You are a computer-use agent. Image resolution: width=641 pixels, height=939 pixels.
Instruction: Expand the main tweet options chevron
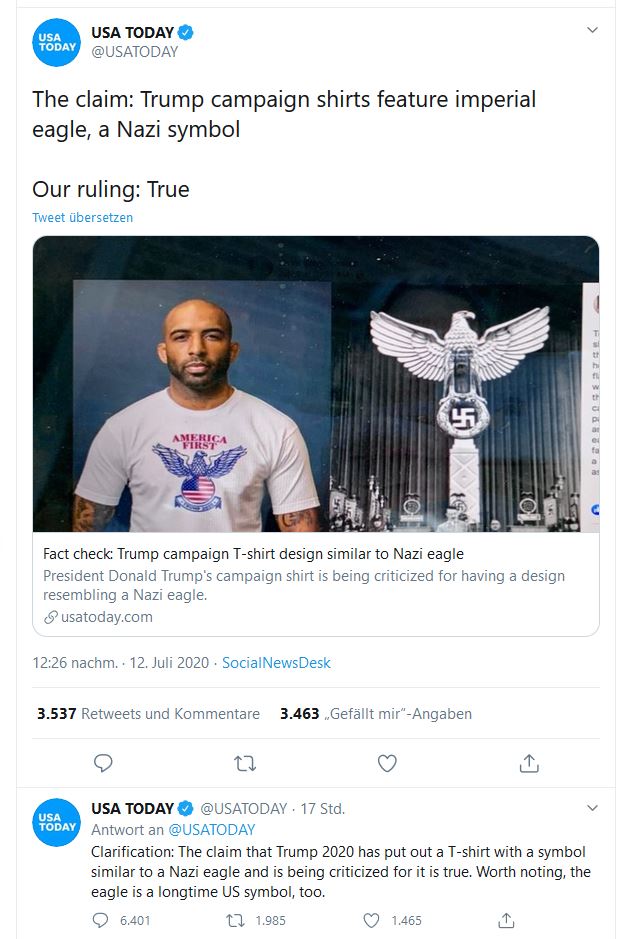tap(592, 30)
